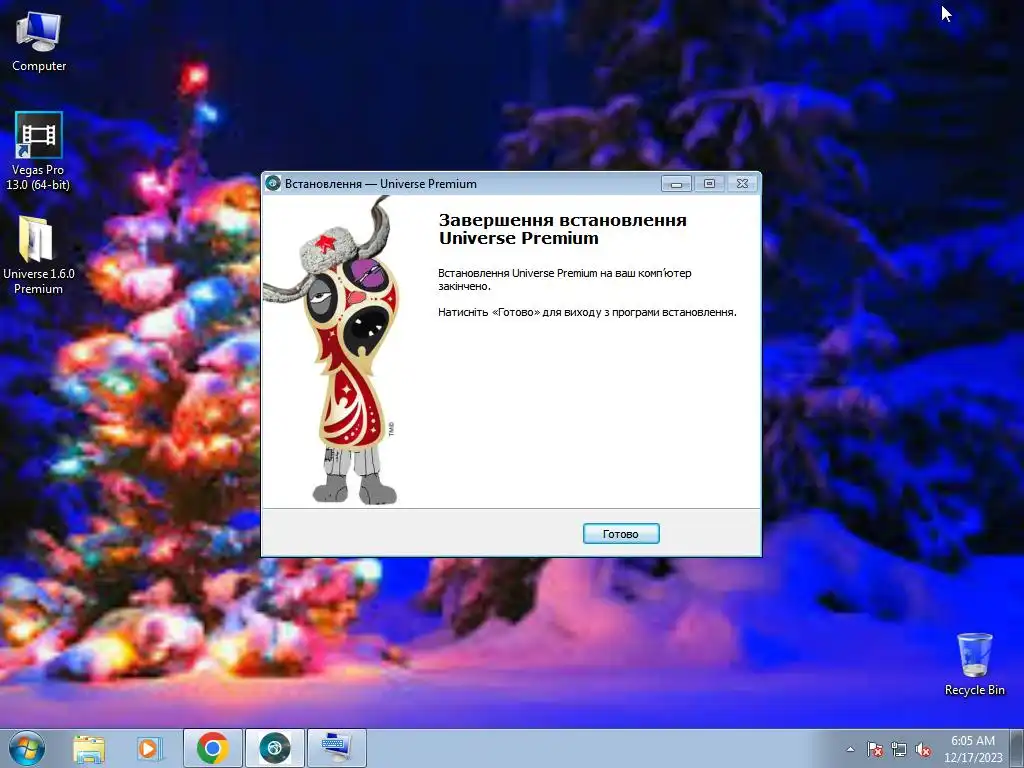The image size is (1024, 768).
Task: Show hidden tray icons arrow
Action: 850,749
